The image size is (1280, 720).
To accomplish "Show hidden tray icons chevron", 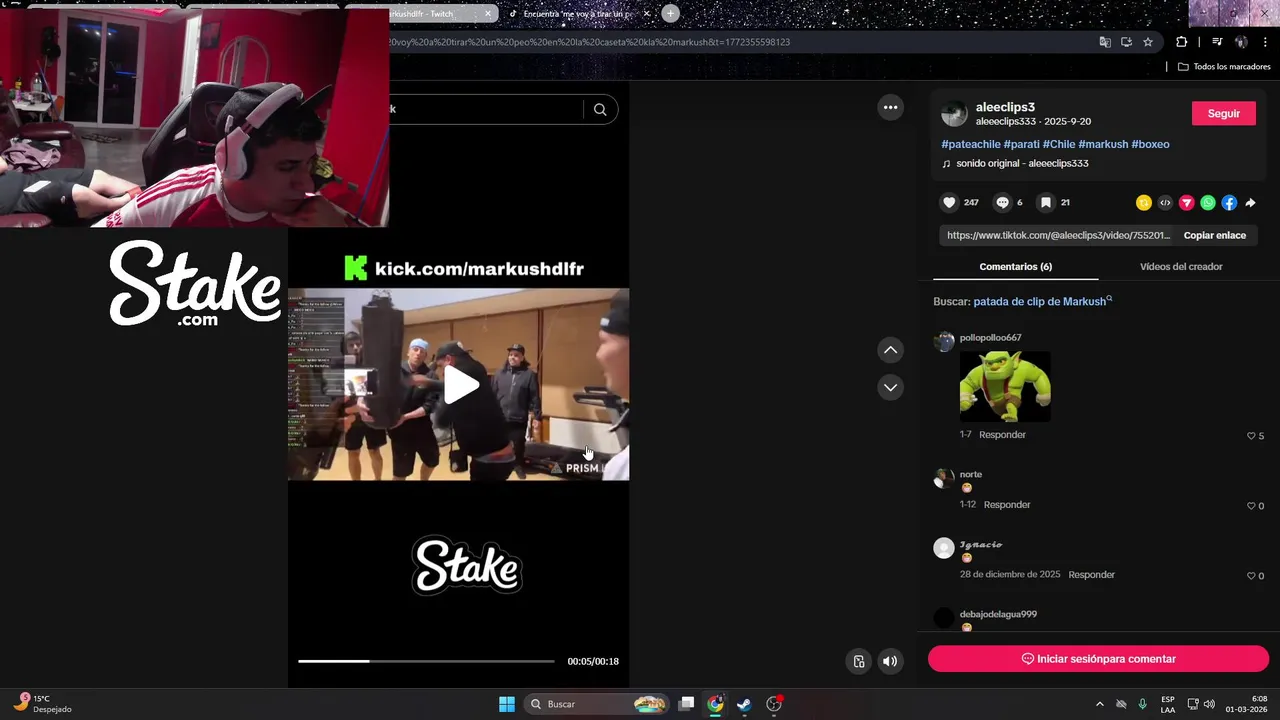I will point(1100,704).
